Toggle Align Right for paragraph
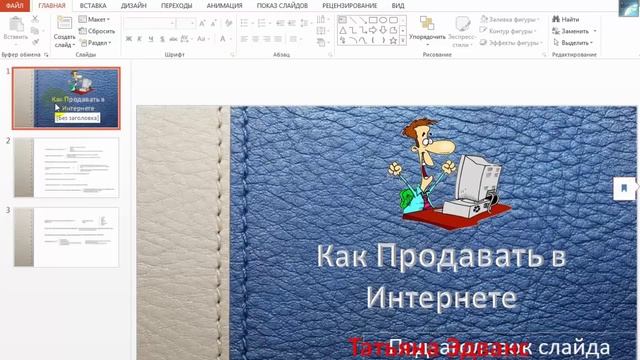The width and height of the screenshot is (640, 360). pos(267,39)
